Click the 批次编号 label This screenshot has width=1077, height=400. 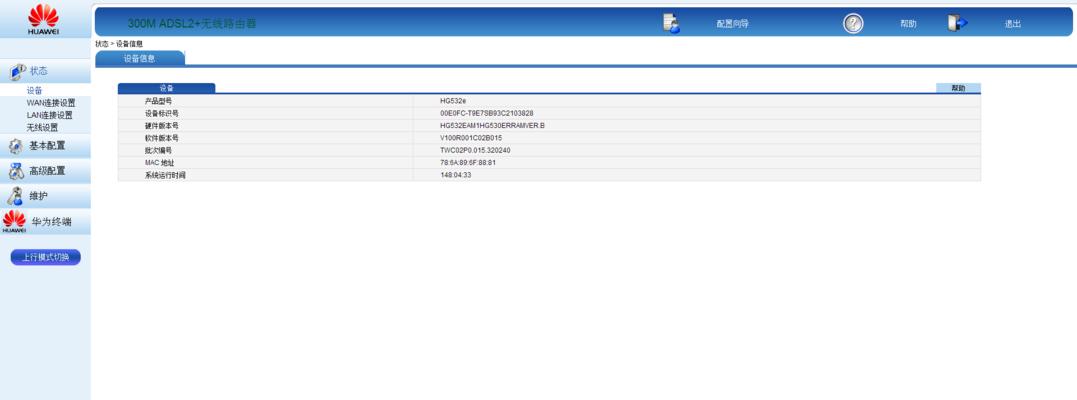coord(158,151)
